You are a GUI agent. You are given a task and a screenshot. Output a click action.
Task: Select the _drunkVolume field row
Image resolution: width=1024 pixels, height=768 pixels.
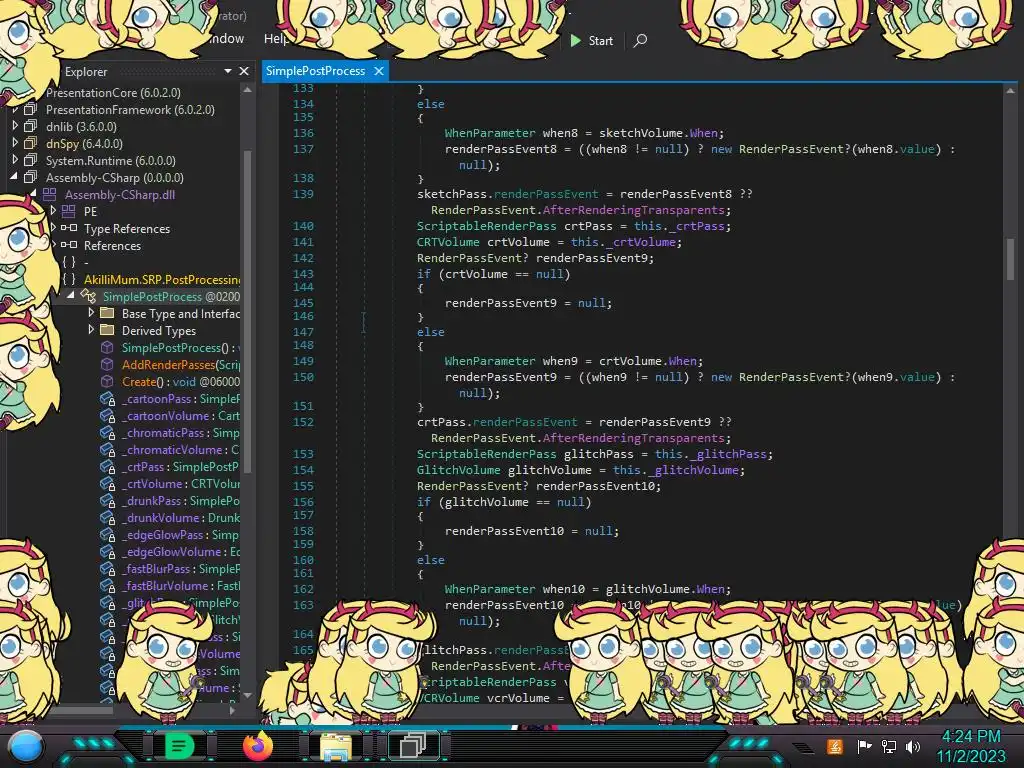coord(180,517)
